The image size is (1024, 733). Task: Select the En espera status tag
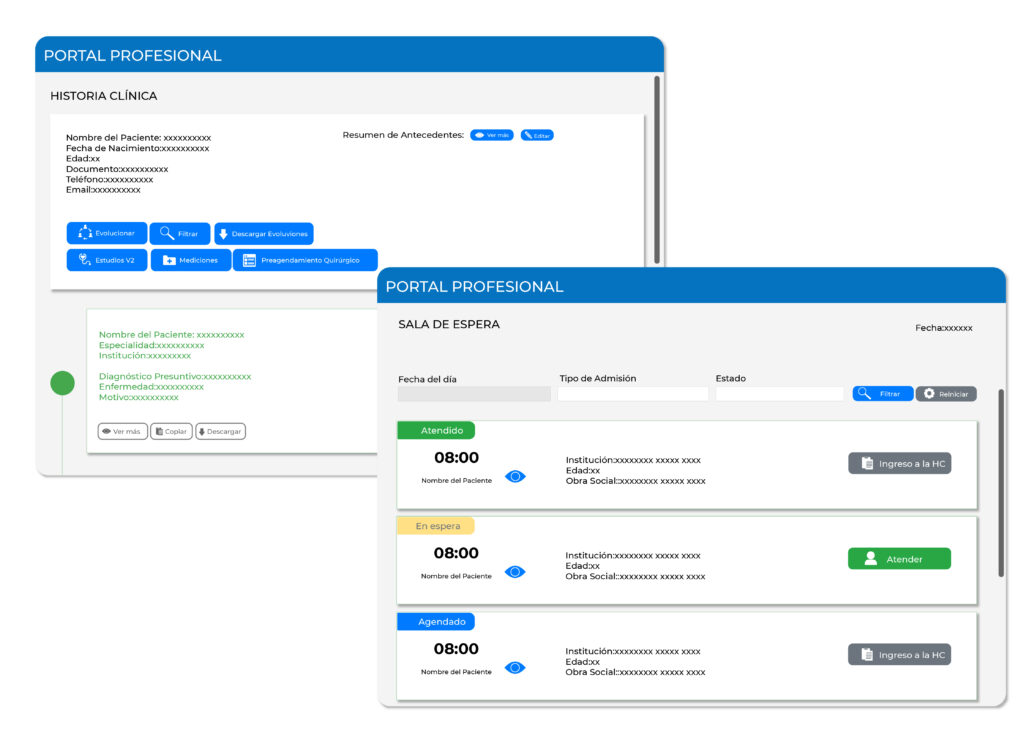pos(436,526)
